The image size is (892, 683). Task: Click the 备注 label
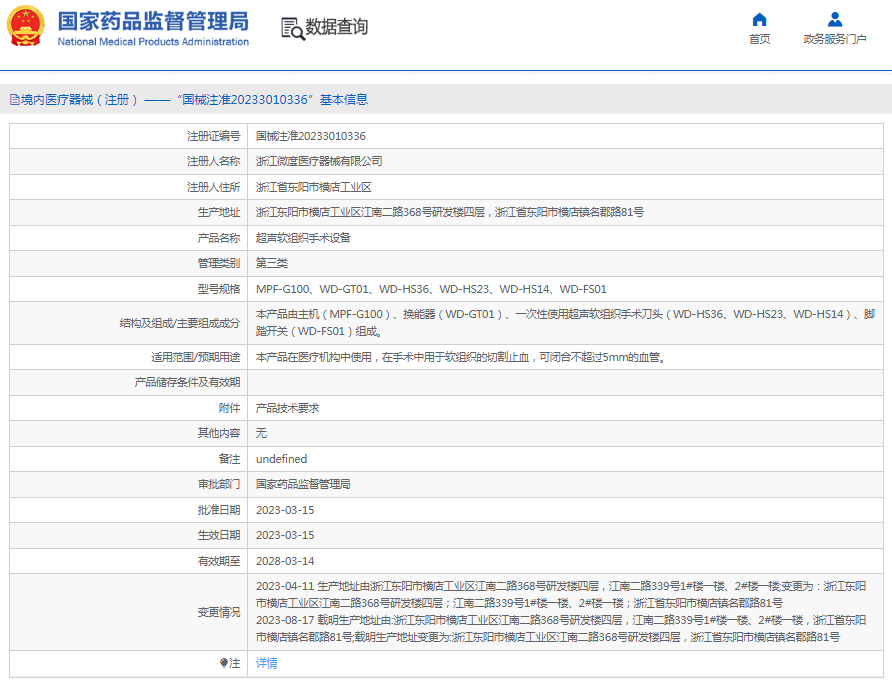point(229,459)
